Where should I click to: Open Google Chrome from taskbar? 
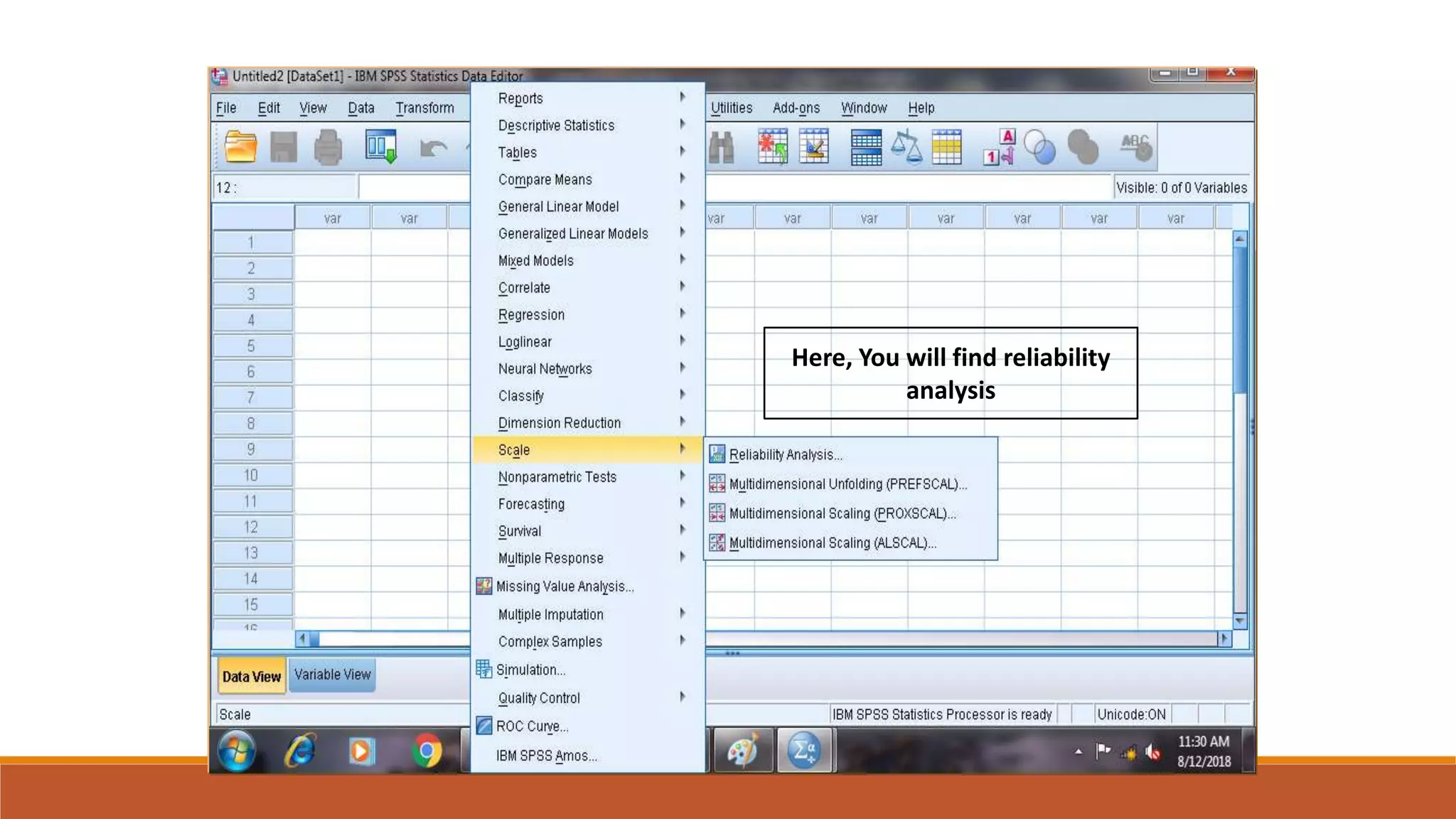point(427,751)
